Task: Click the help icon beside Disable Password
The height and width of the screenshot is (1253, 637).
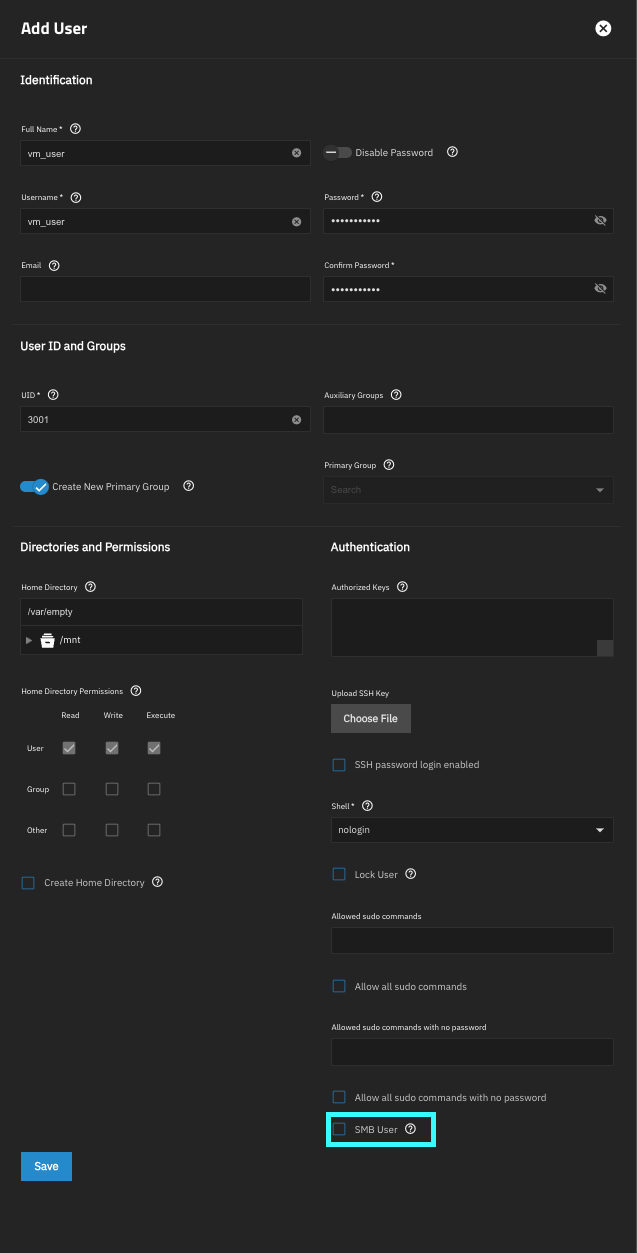Action: [x=452, y=152]
